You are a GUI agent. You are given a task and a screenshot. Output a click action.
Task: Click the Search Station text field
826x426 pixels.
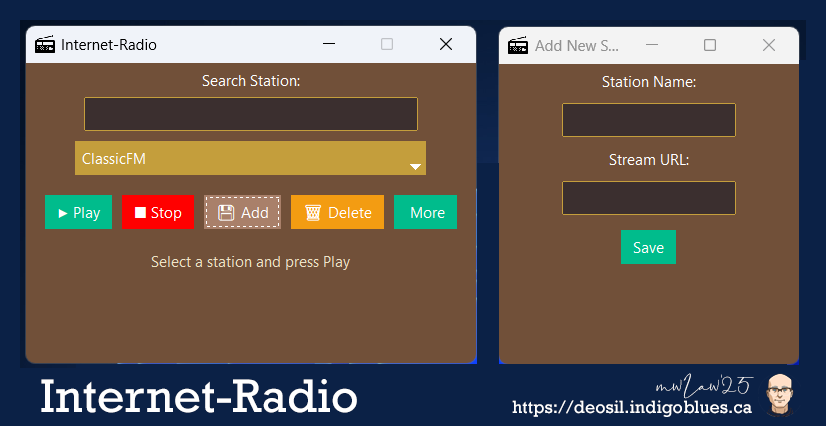(250, 114)
